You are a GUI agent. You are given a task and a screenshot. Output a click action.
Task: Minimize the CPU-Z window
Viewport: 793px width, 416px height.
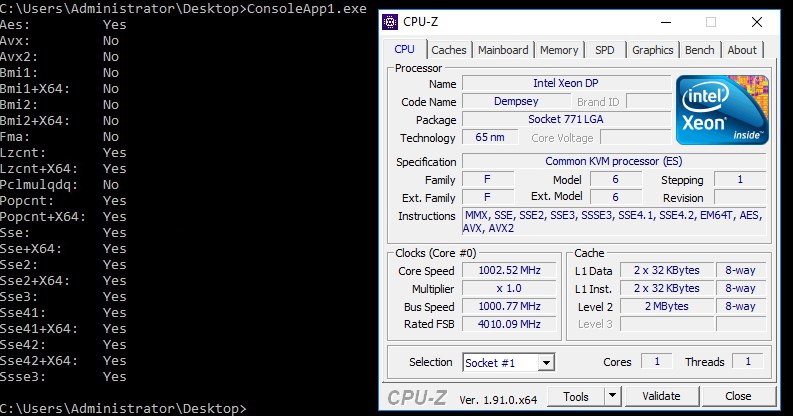[666, 22]
